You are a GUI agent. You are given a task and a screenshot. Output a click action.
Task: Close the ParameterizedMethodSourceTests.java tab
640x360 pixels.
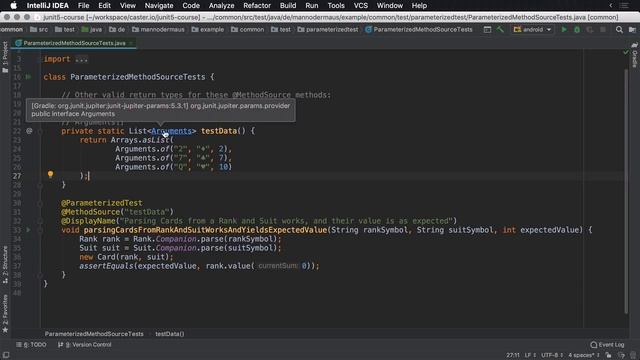tap(131, 43)
